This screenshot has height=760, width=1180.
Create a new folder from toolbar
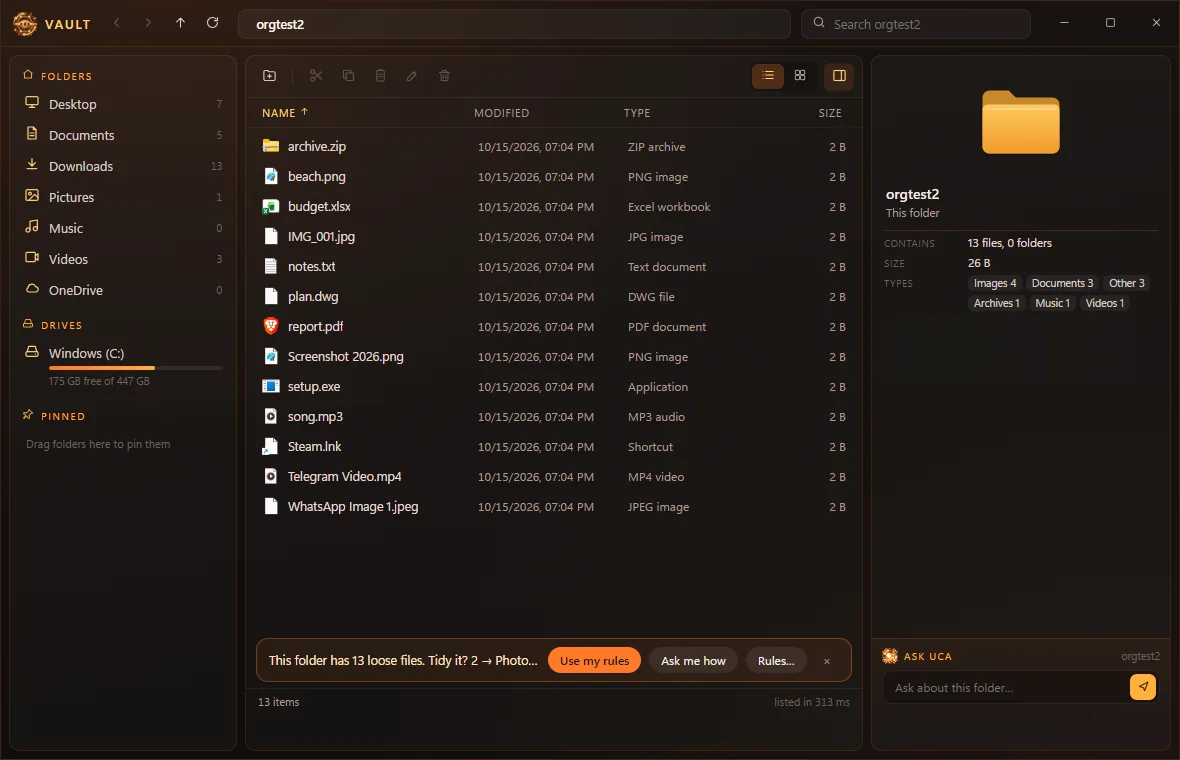[x=269, y=75]
